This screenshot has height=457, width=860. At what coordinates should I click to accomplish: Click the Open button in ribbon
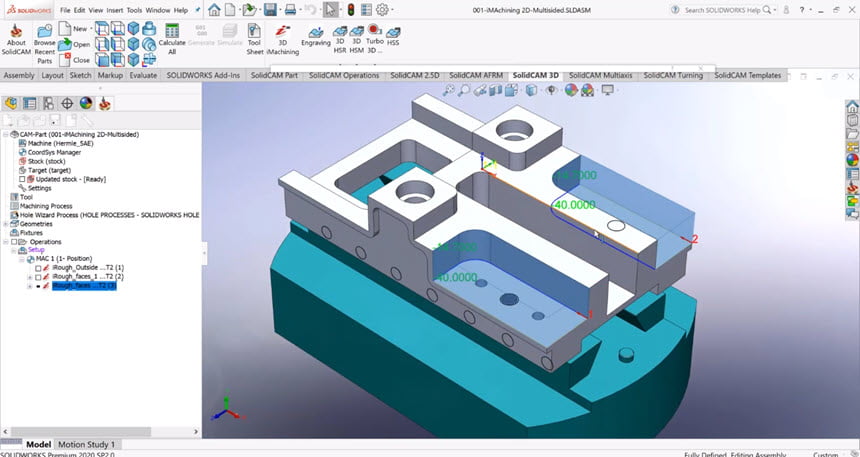[74, 44]
